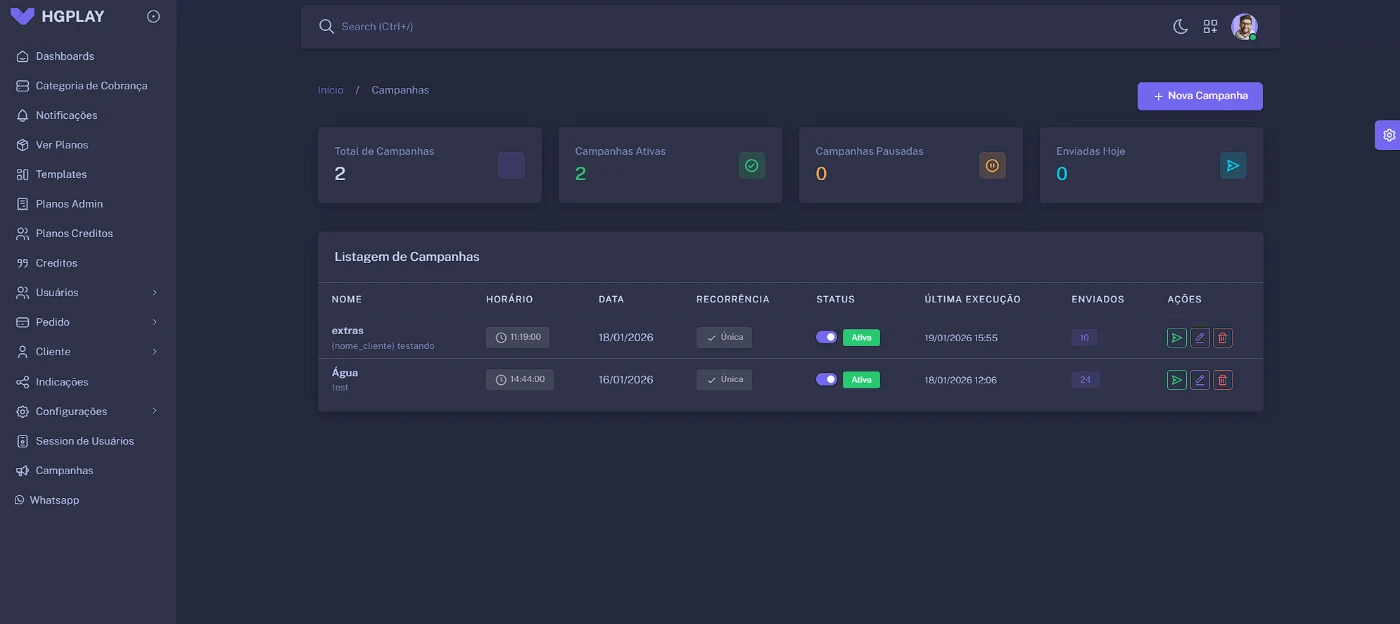Open the settings gear on right edge
The width and height of the screenshot is (1400, 624).
1388,135
